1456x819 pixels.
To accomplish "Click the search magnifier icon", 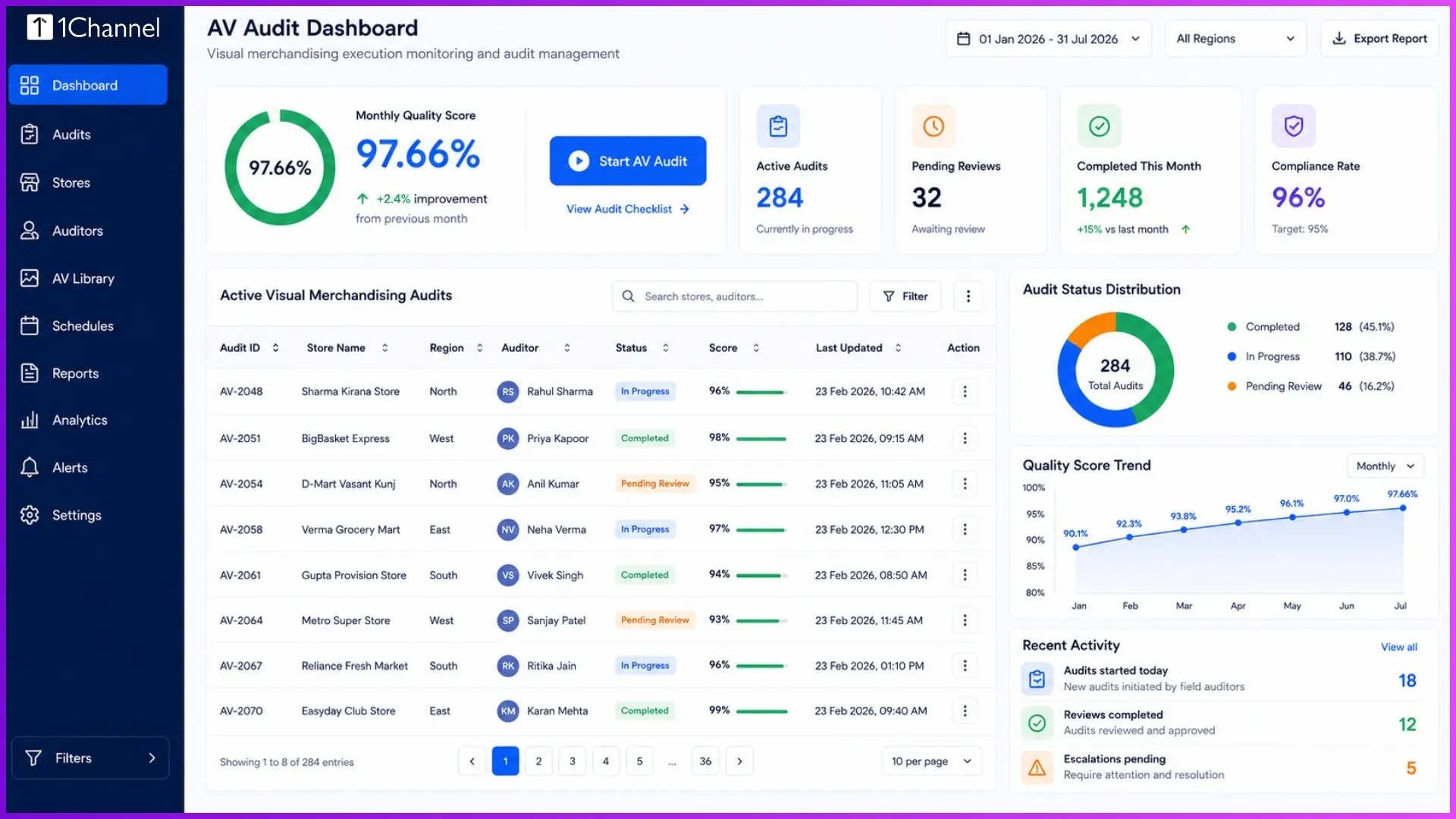I will (628, 297).
